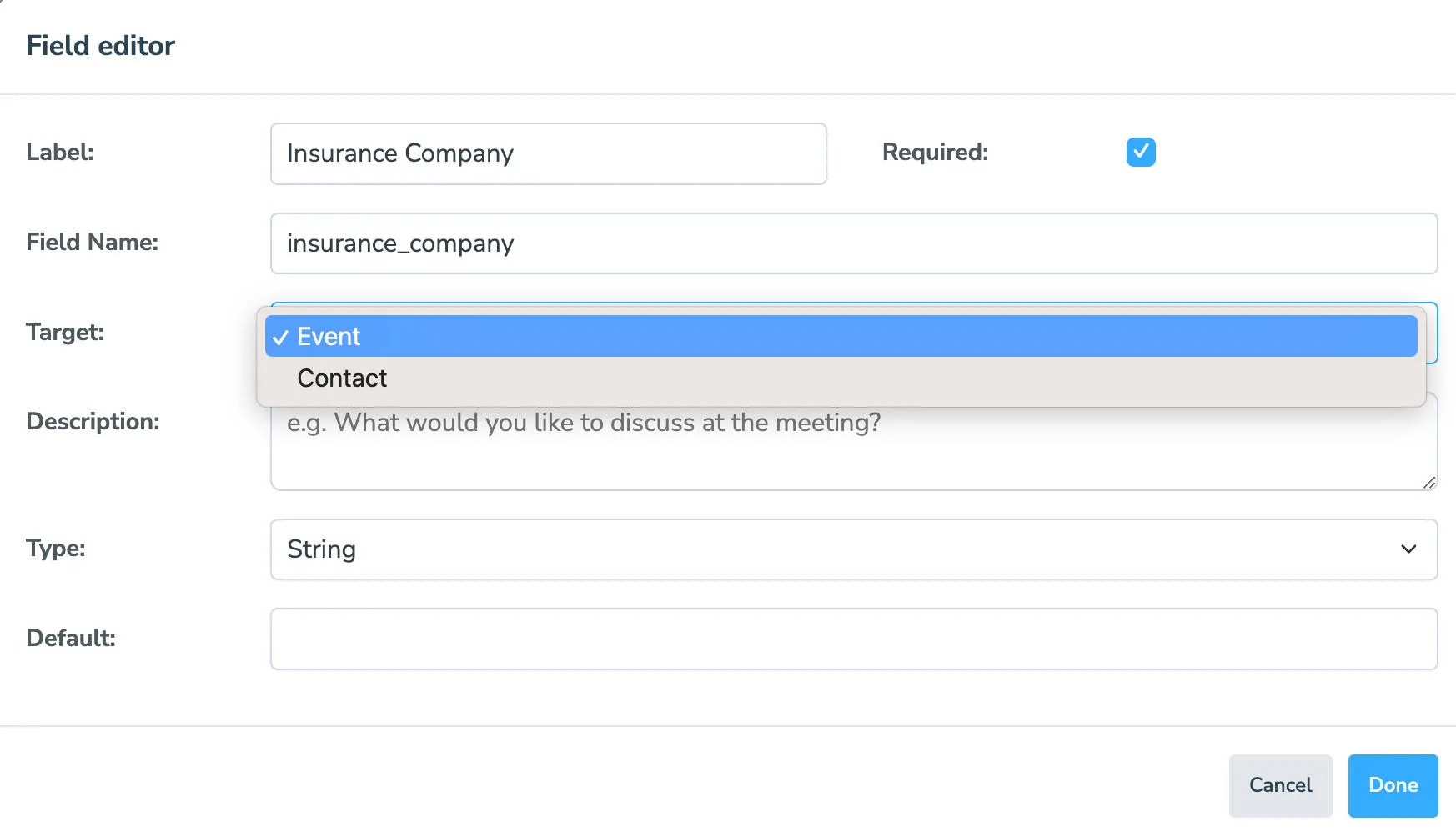Viewport: 1456px width, 837px height.
Task: Click the checkmark icon beside Event
Action: [x=282, y=337]
